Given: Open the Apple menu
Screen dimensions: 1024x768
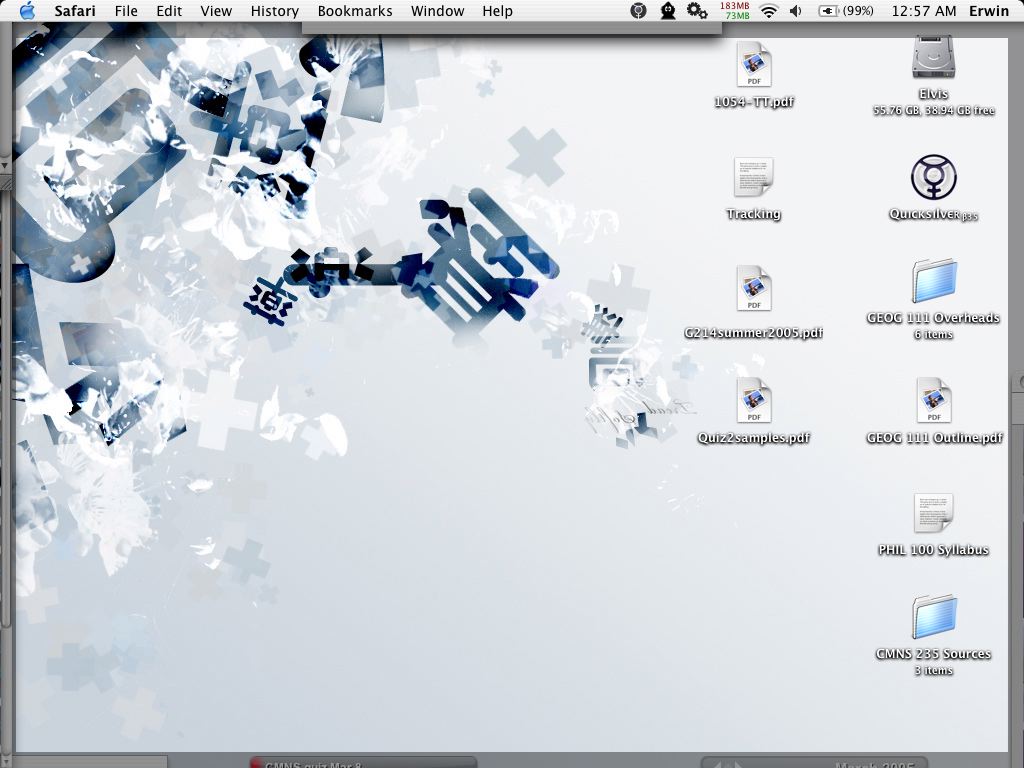Looking at the screenshot, I should (27, 11).
